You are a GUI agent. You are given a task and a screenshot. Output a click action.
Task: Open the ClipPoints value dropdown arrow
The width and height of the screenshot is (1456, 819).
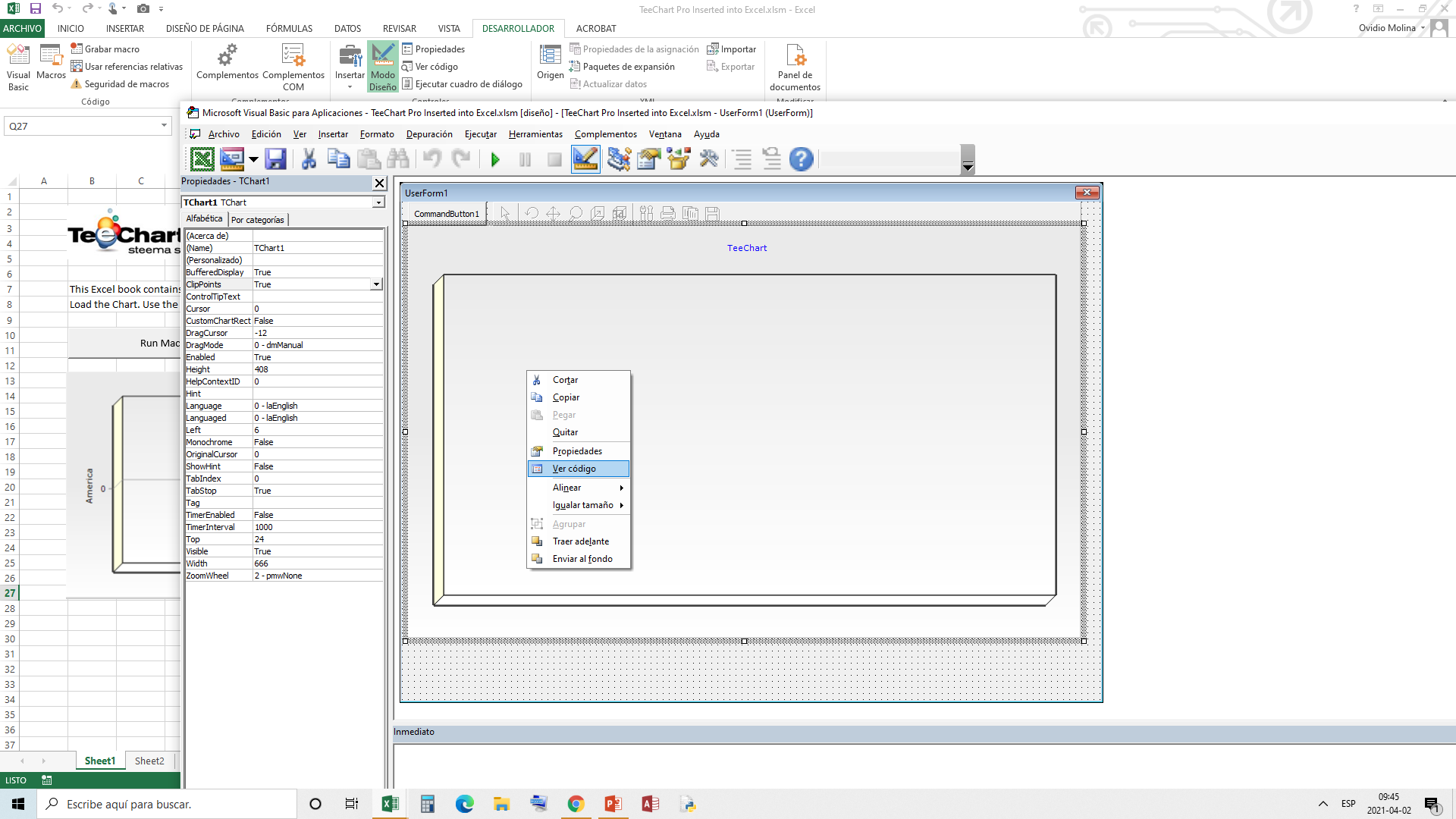[x=376, y=284]
